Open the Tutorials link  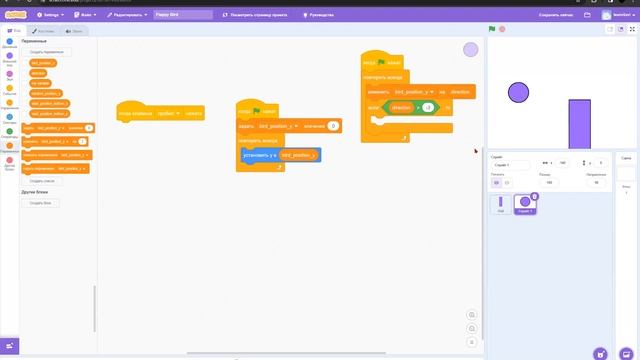(x=318, y=15)
